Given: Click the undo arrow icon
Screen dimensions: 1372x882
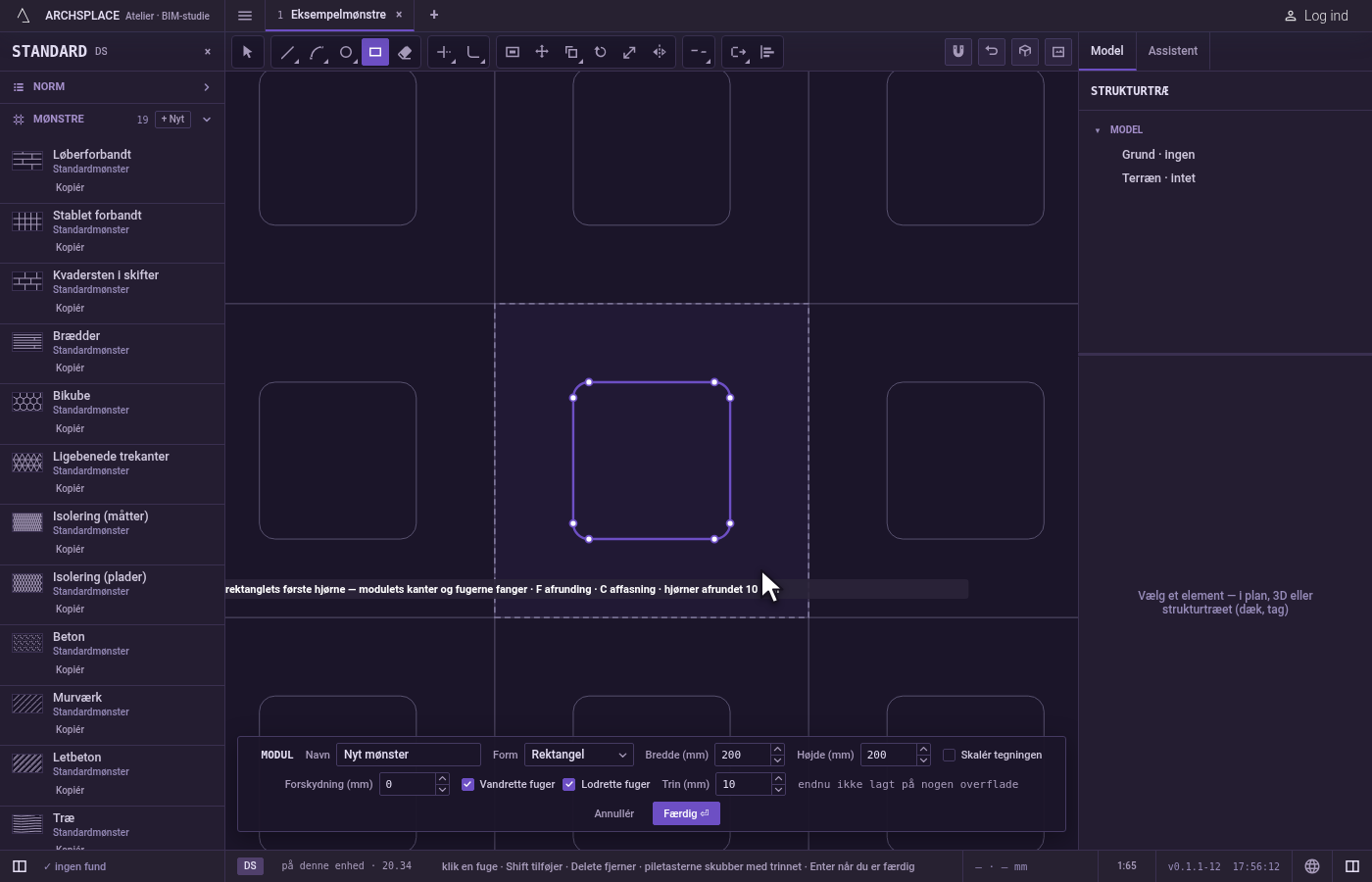Looking at the screenshot, I should [992, 52].
